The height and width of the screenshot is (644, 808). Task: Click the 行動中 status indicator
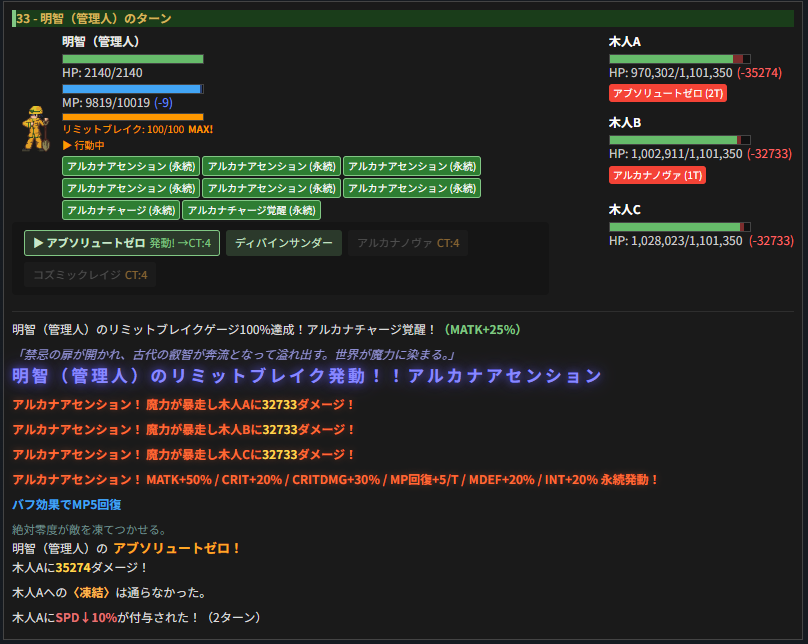(x=86, y=145)
